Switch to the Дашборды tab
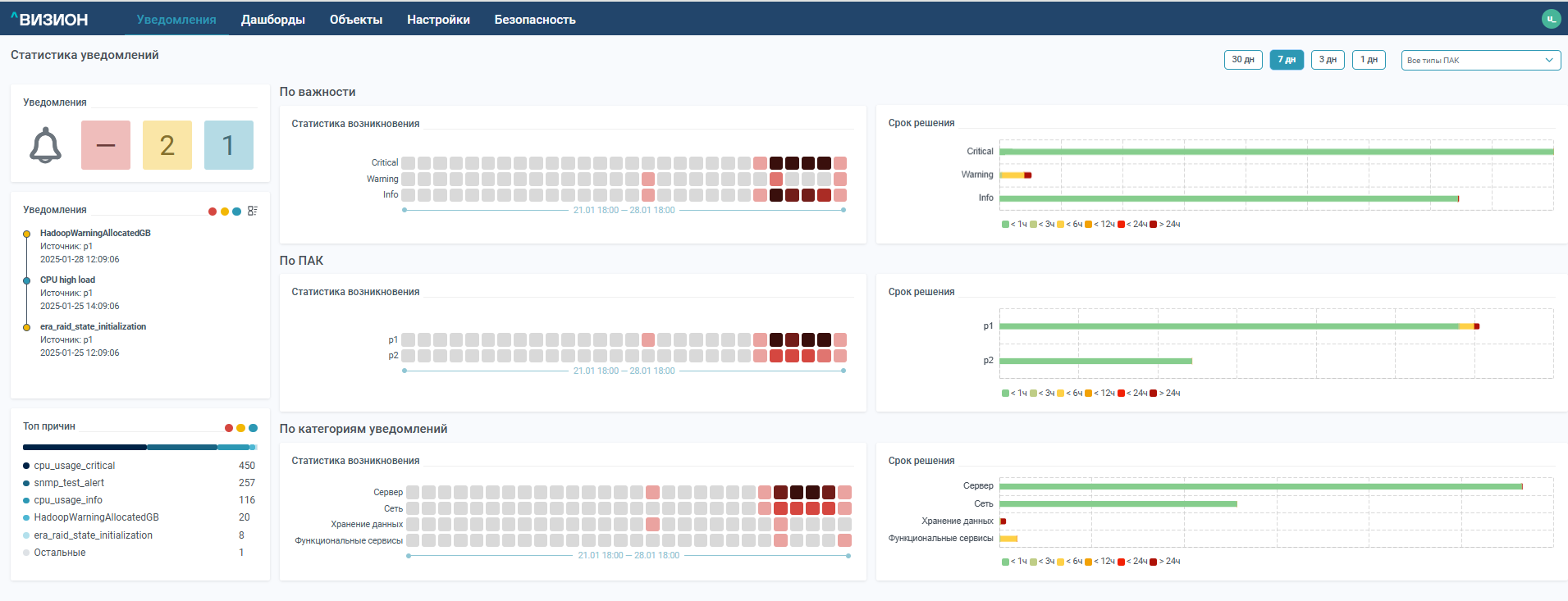Viewport: 1568px width, 601px height. pos(272,20)
